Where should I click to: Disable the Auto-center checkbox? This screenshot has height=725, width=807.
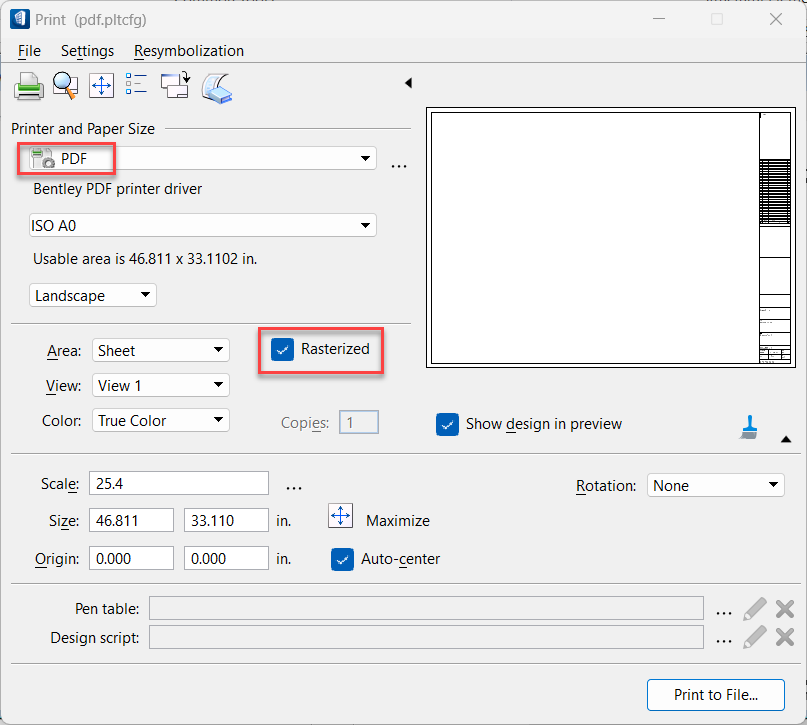342,559
